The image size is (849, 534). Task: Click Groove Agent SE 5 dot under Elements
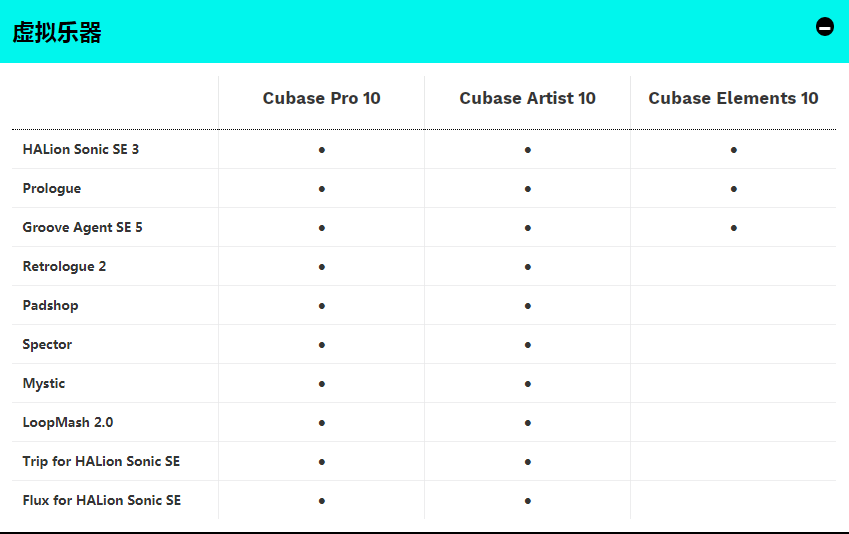click(734, 228)
